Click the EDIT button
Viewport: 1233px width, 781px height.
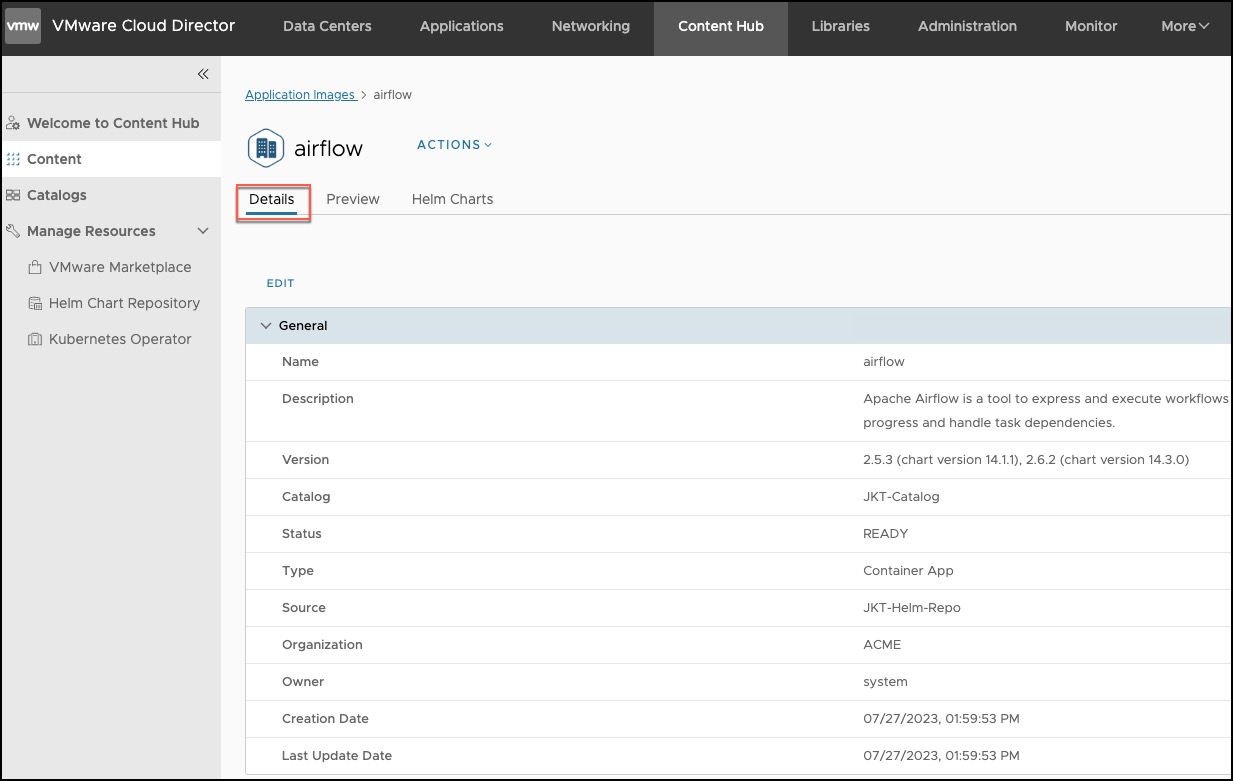coord(280,283)
